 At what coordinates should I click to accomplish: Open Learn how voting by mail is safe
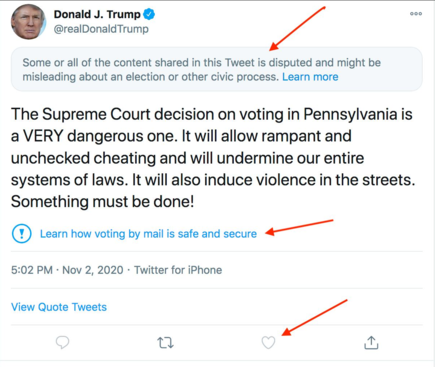point(148,234)
